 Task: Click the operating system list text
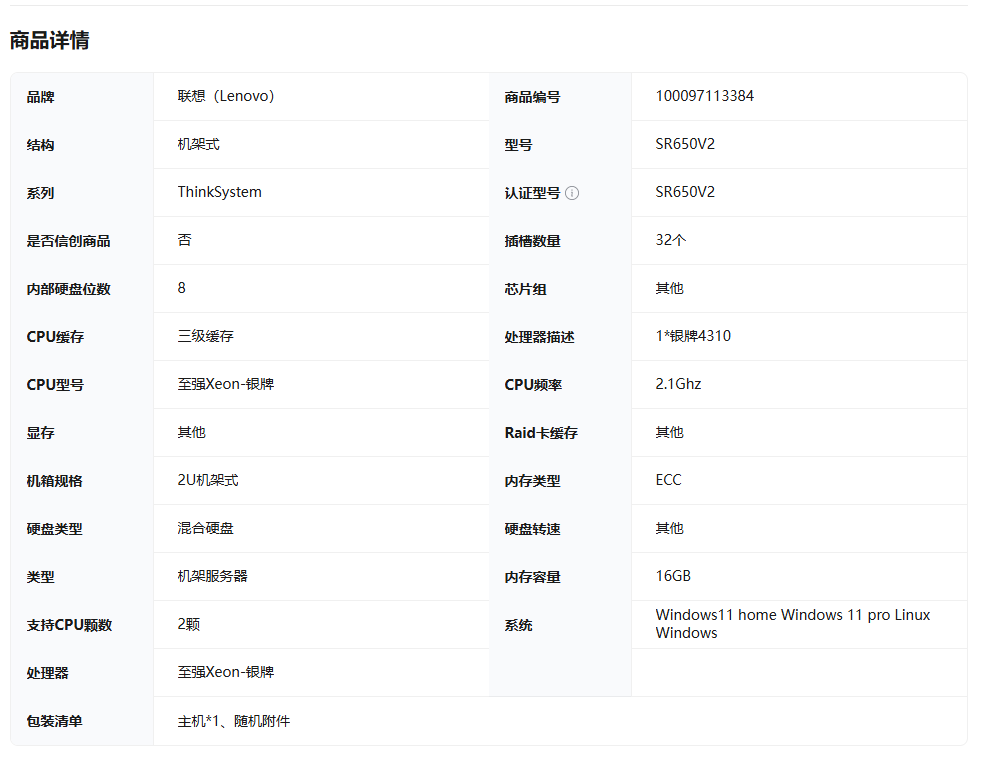point(792,624)
